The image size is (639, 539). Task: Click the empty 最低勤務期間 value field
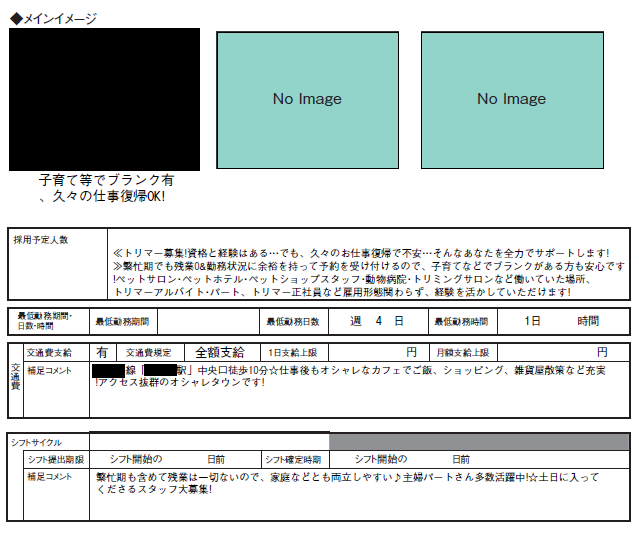pos(208,321)
